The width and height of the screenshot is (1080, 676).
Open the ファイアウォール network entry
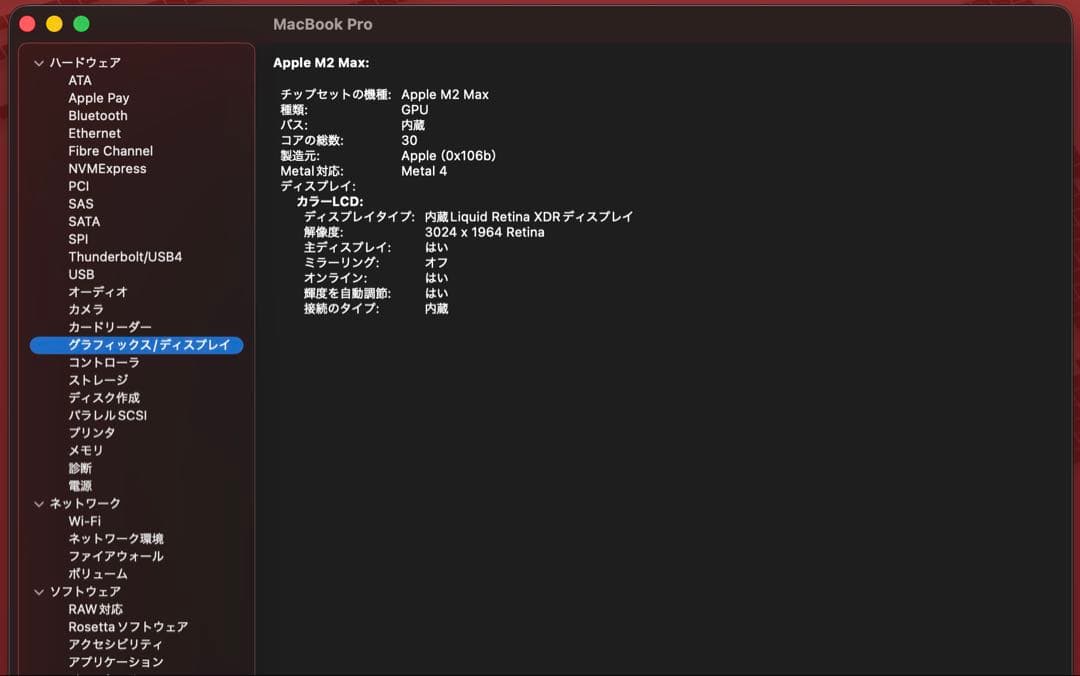click(115, 556)
